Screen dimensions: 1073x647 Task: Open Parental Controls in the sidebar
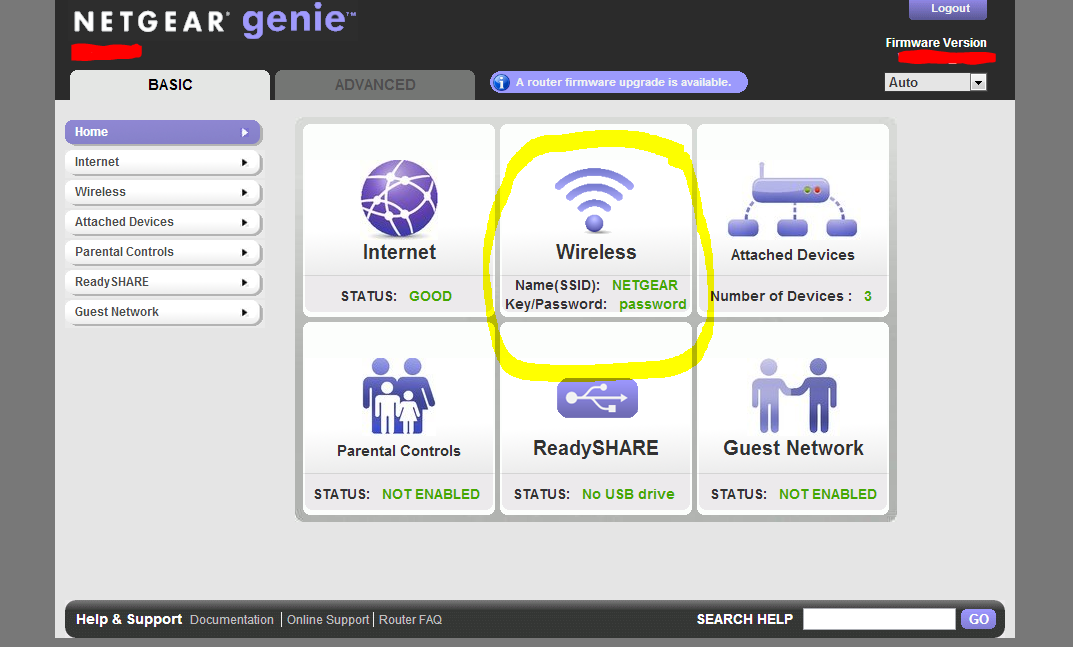click(x=163, y=252)
